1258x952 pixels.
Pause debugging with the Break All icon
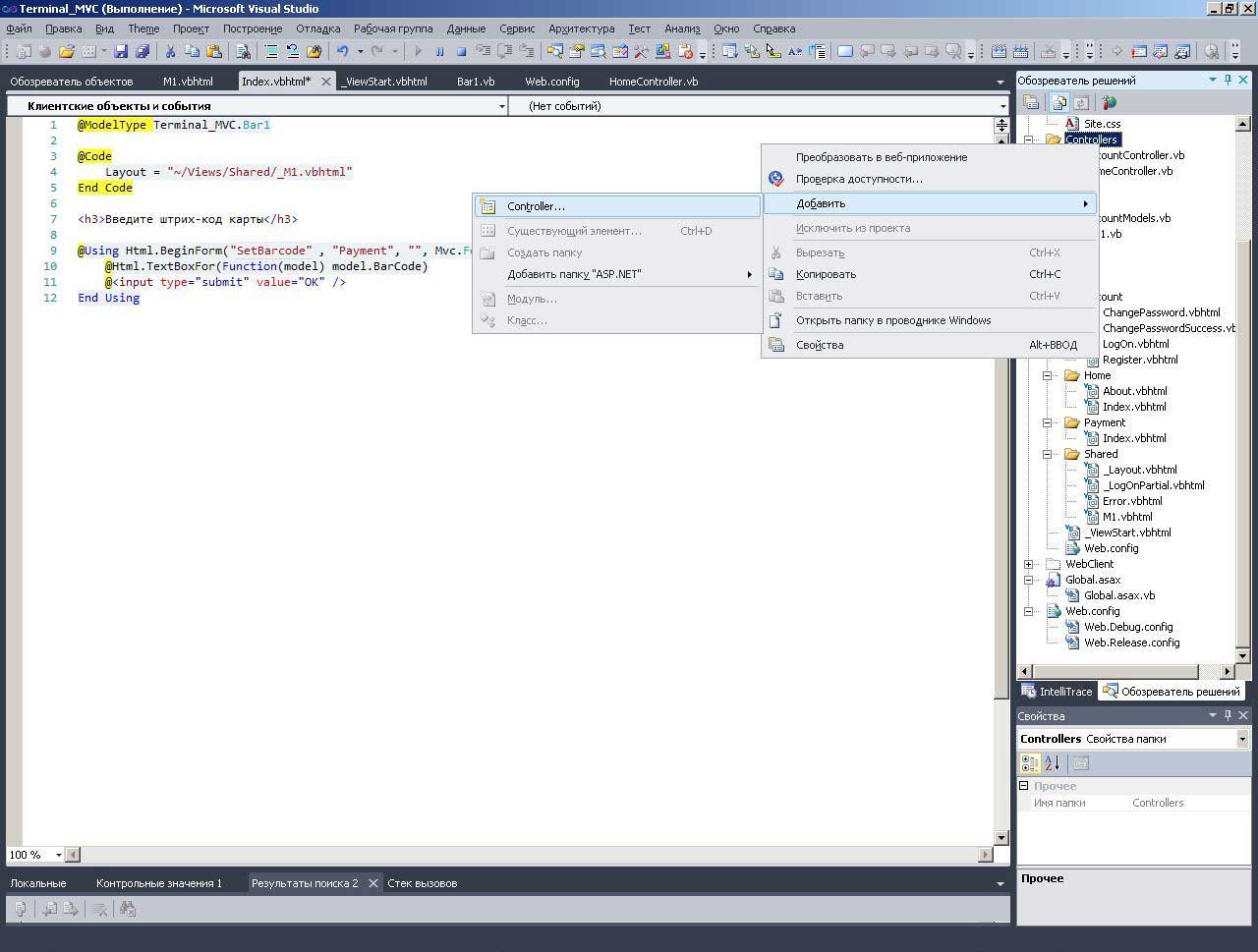click(439, 51)
